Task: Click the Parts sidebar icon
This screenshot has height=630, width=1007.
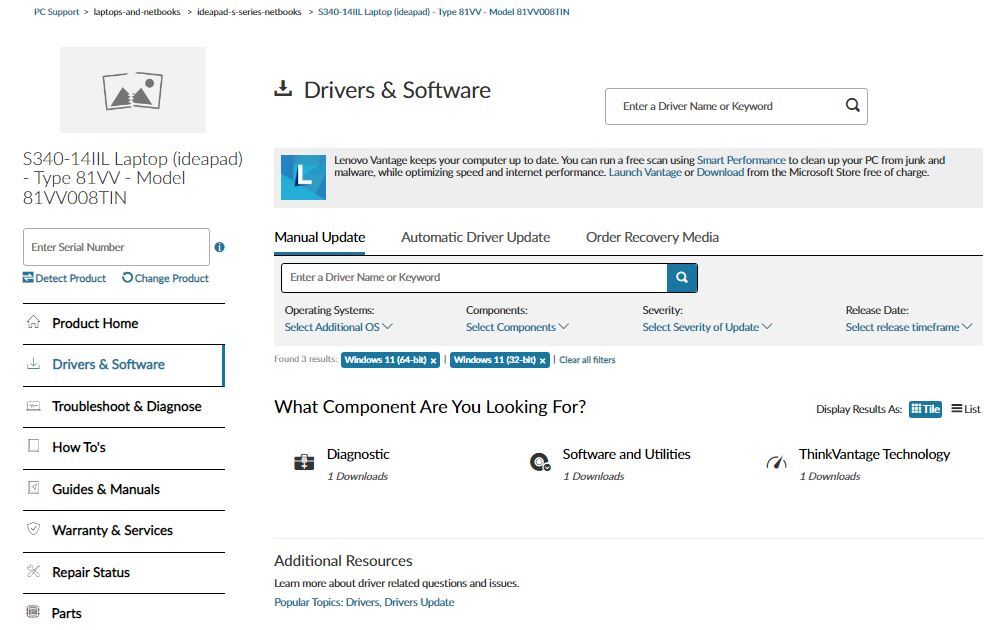Action: pos(33,611)
